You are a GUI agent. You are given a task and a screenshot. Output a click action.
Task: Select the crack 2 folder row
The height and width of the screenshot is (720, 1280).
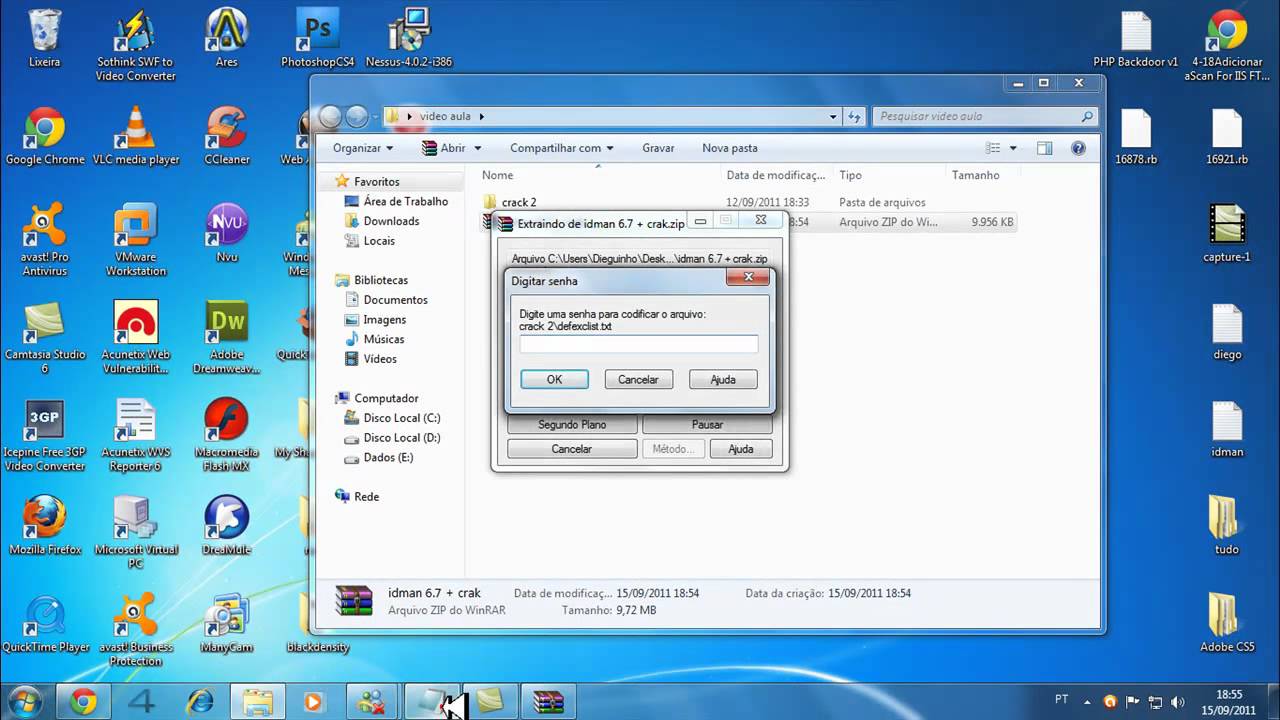(x=747, y=202)
